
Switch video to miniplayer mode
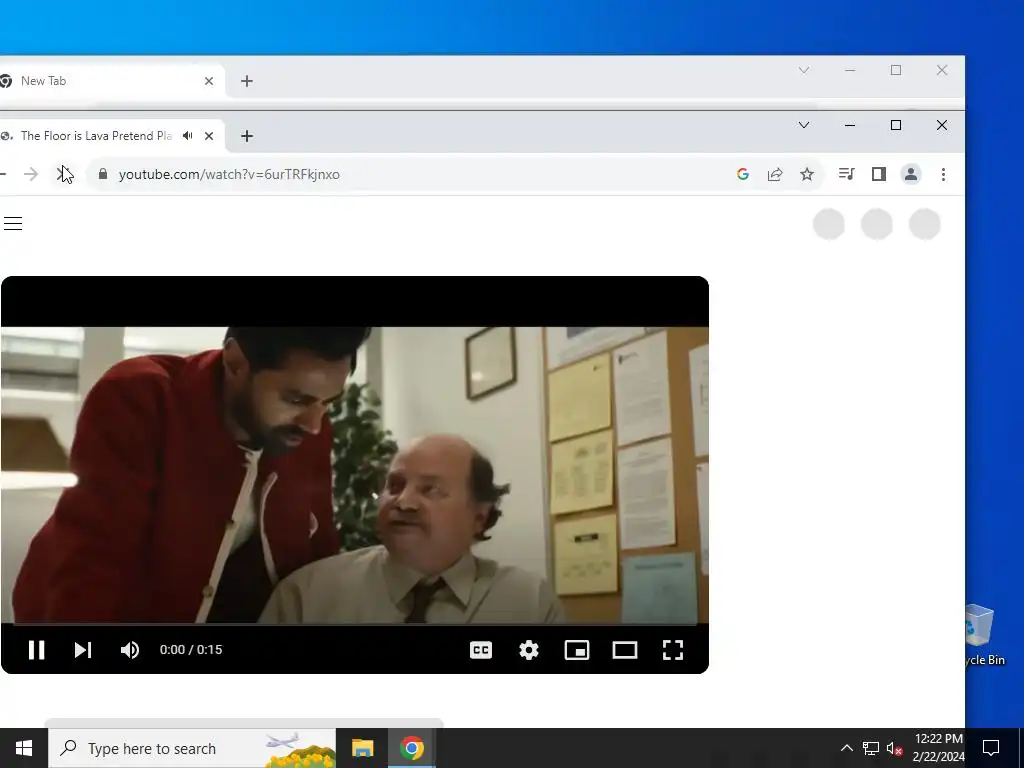(577, 650)
